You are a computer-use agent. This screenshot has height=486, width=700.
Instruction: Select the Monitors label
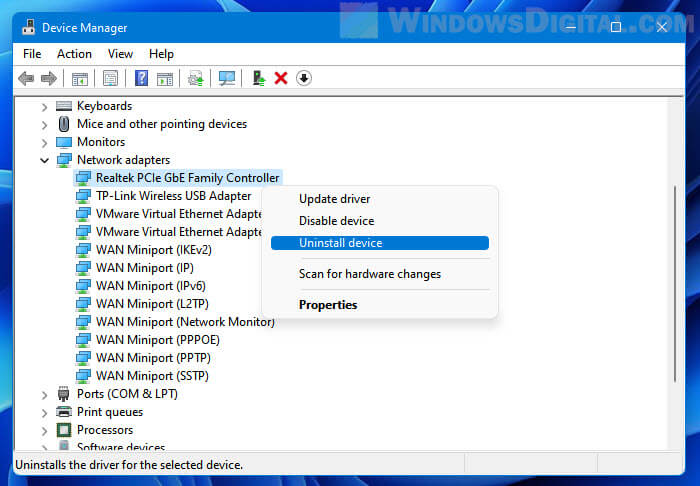101,142
